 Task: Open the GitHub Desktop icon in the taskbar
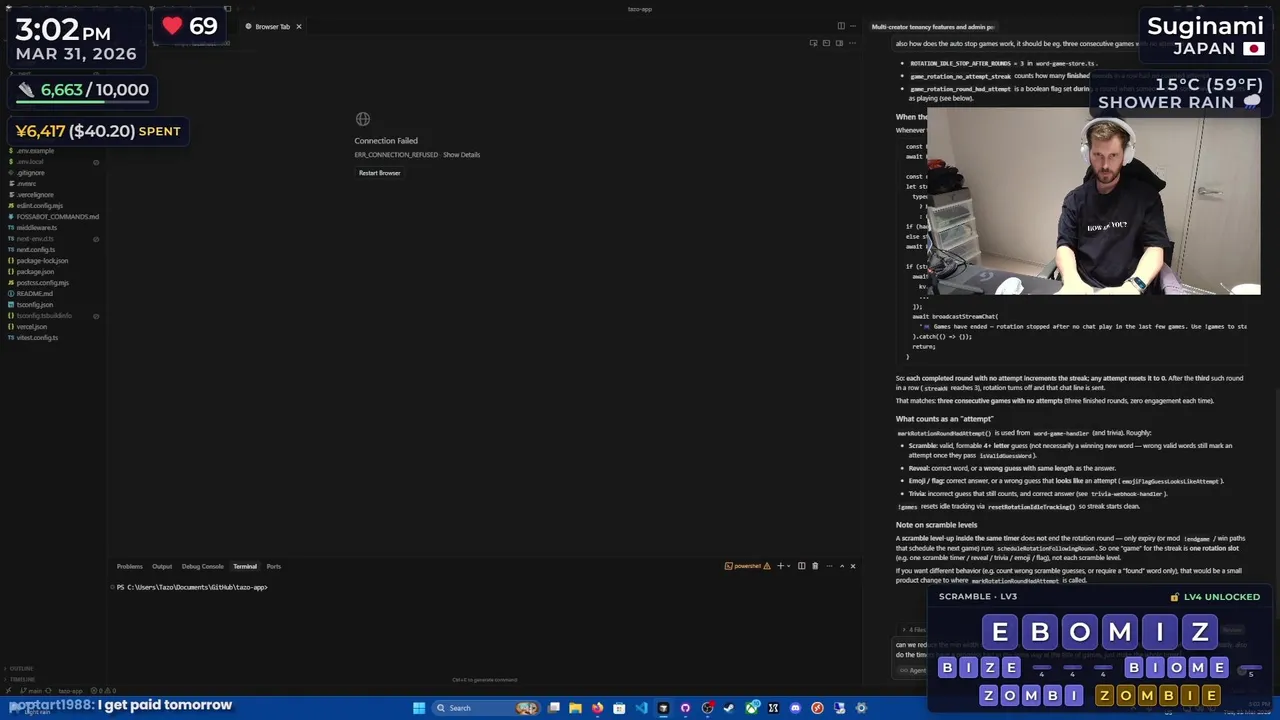click(685, 708)
